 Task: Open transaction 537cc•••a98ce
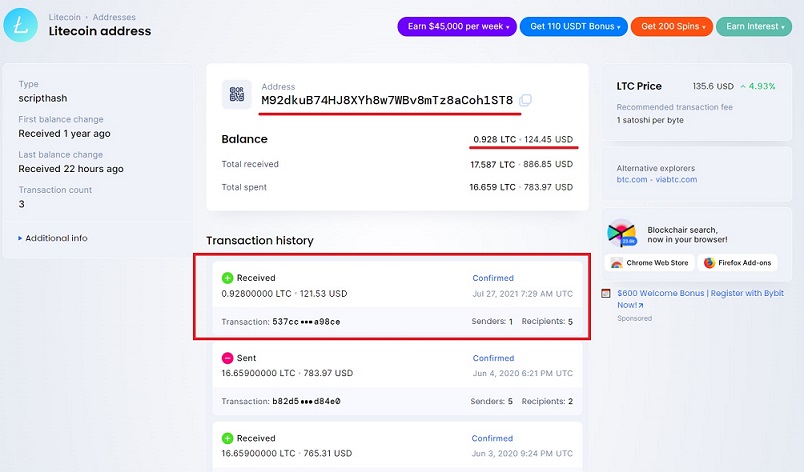pos(306,322)
